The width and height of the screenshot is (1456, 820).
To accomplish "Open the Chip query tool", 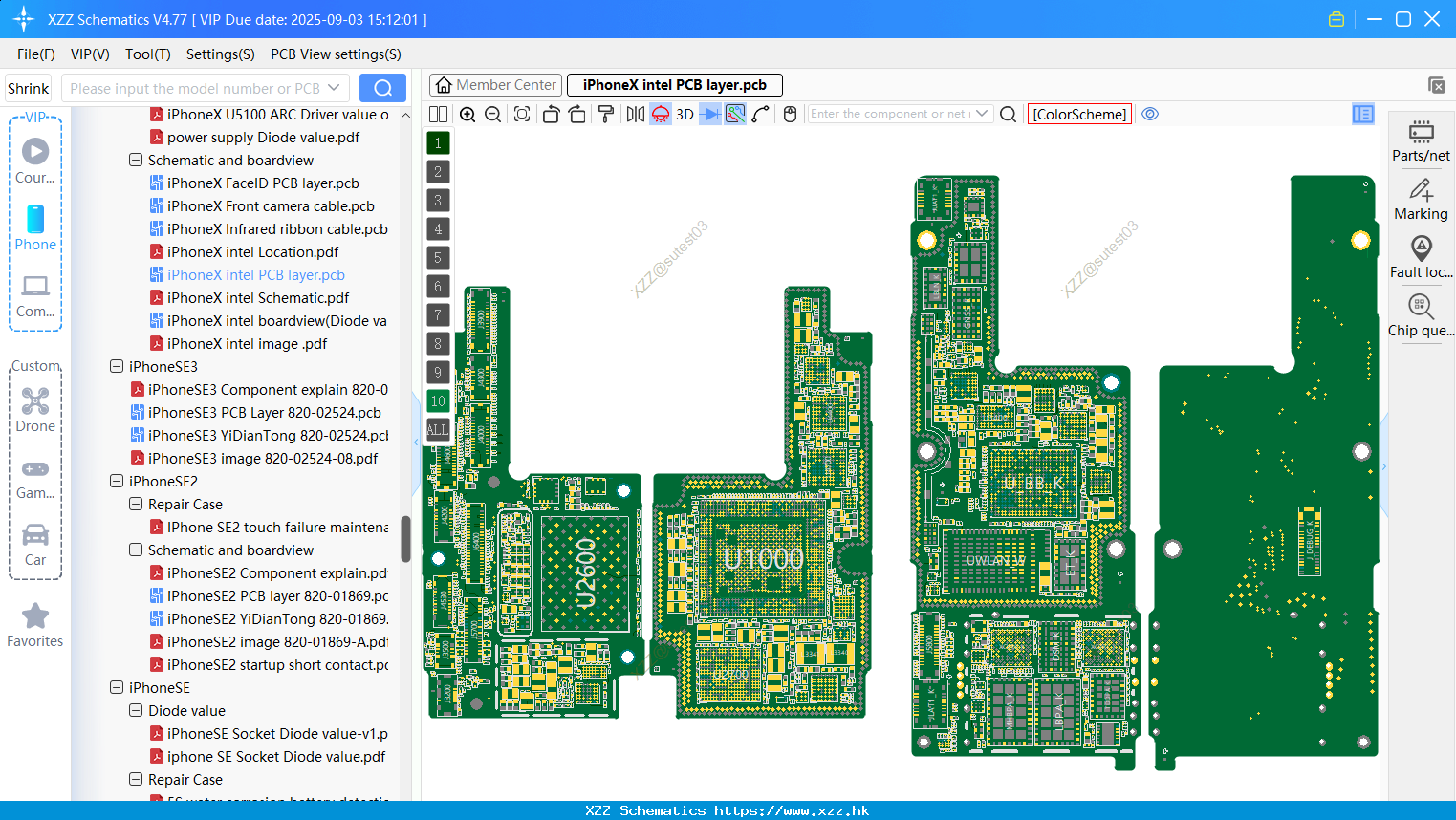I will pyautogui.click(x=1421, y=316).
